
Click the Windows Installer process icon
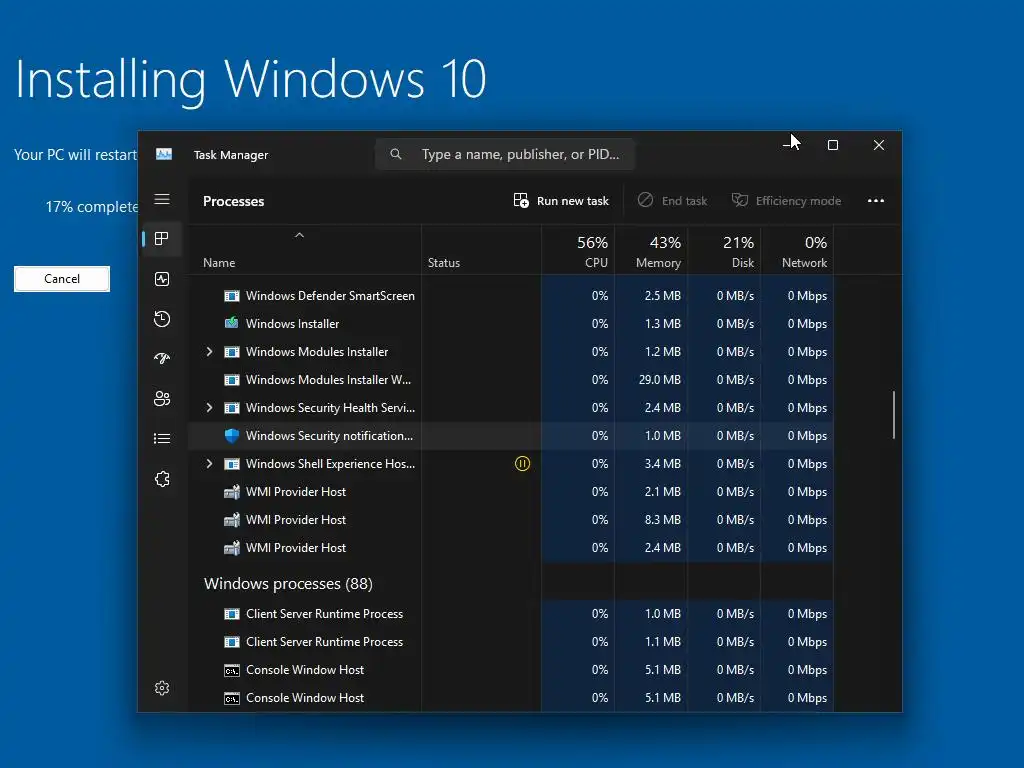232,323
